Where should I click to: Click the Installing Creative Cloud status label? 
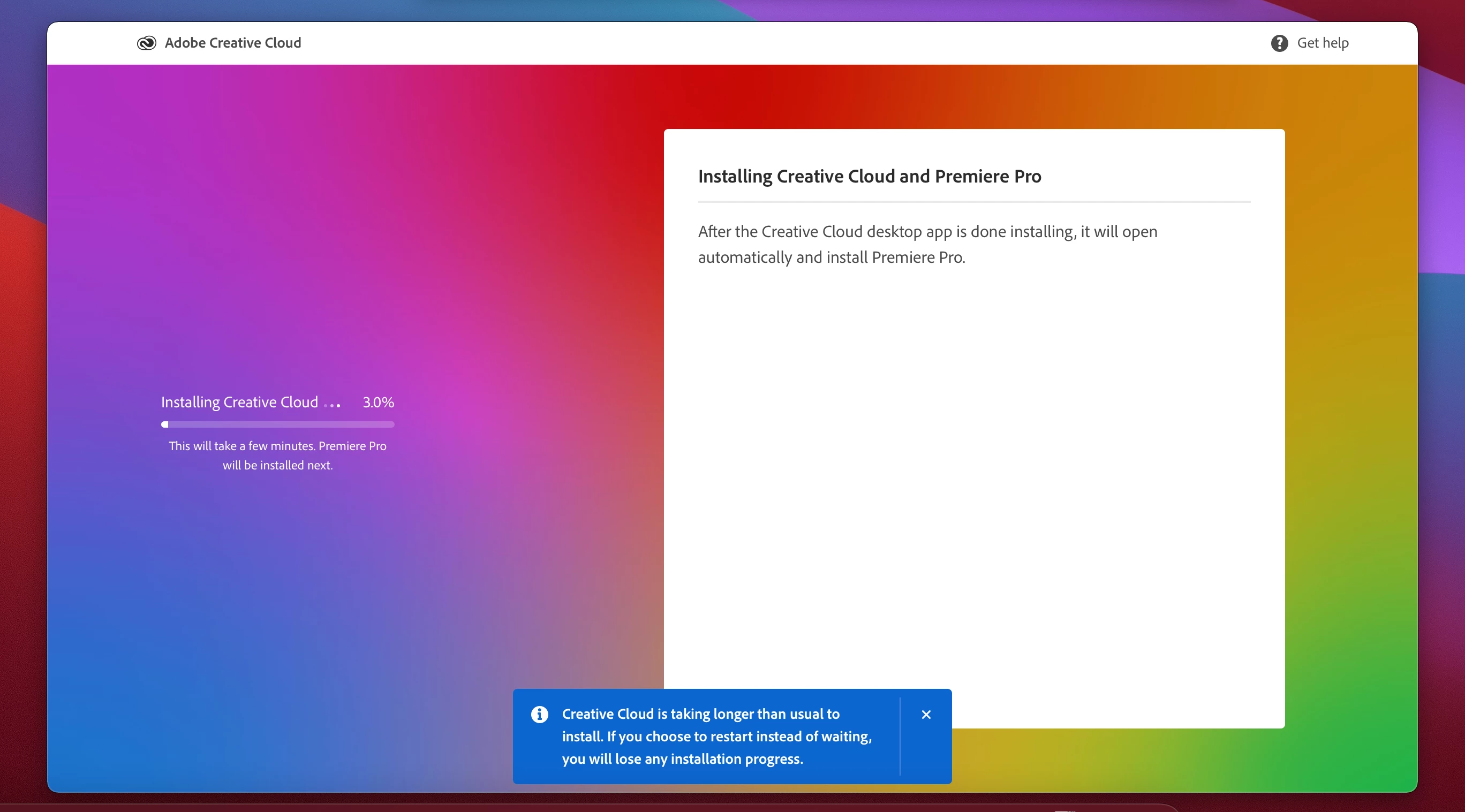click(x=239, y=402)
